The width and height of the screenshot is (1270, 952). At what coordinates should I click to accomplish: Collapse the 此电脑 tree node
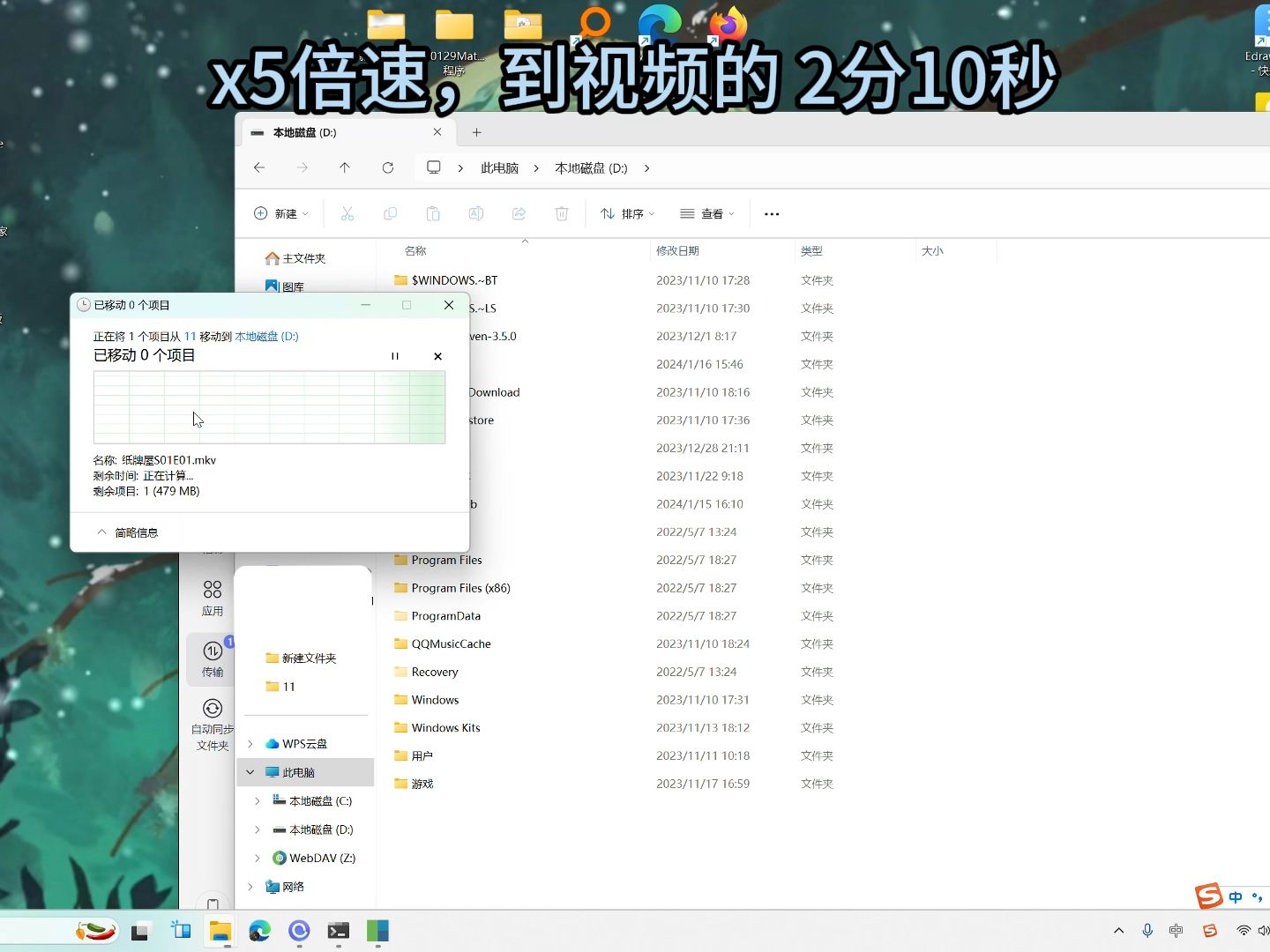click(250, 771)
